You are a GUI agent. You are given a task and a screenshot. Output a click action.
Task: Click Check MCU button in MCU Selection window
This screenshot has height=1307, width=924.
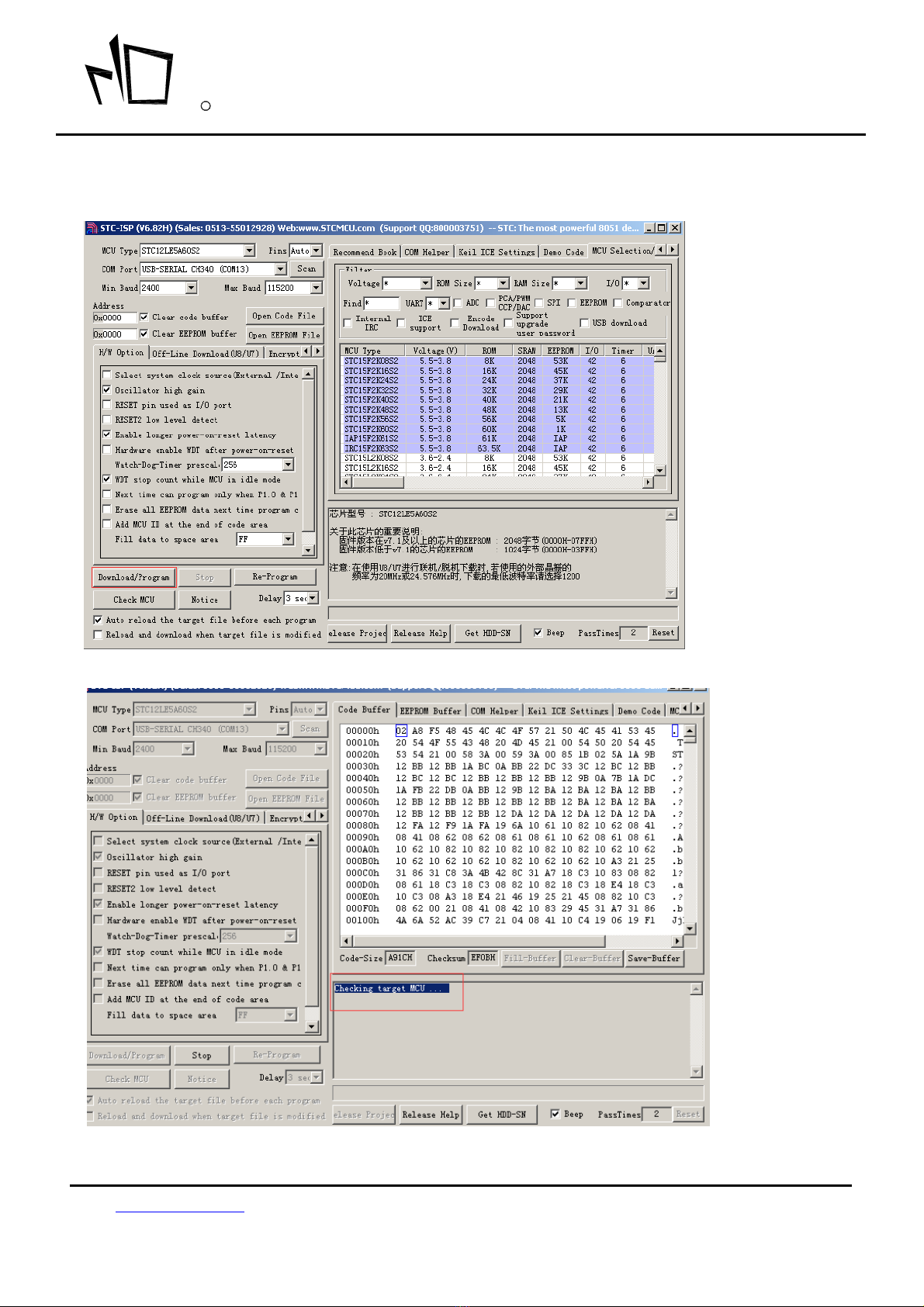133,600
